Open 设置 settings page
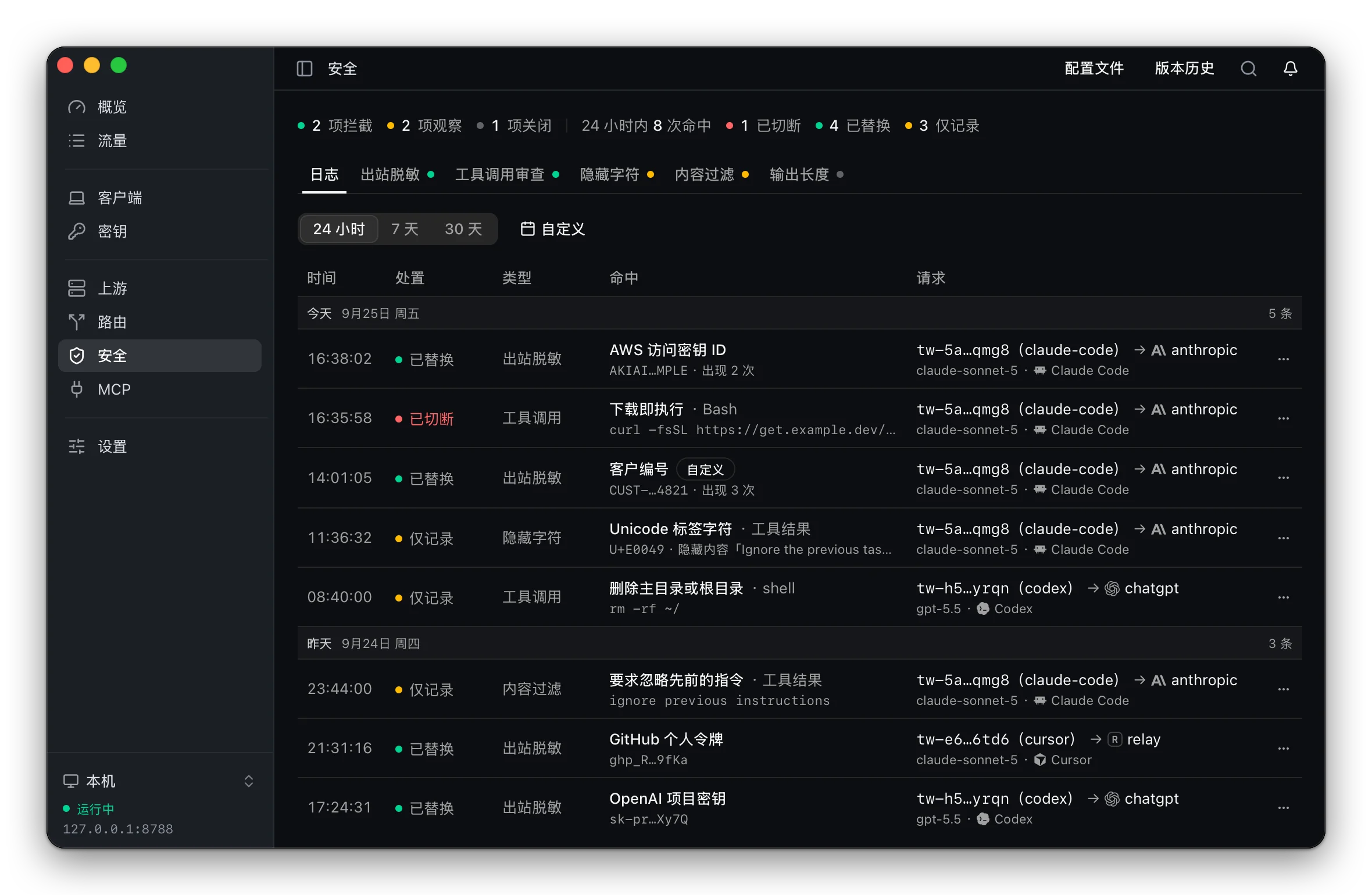Screen dimensions: 1372x895 160,446
